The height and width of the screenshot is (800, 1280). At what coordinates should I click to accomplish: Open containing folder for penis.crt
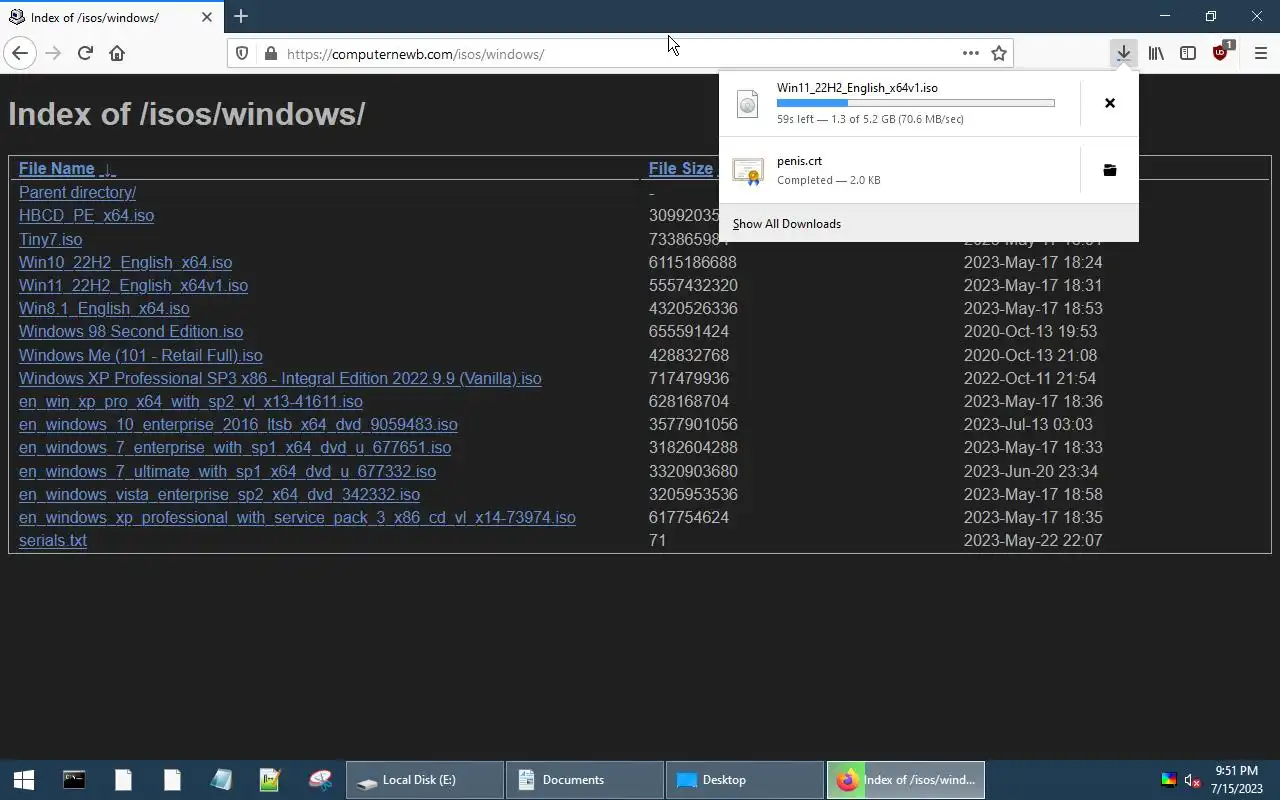pos(1109,170)
